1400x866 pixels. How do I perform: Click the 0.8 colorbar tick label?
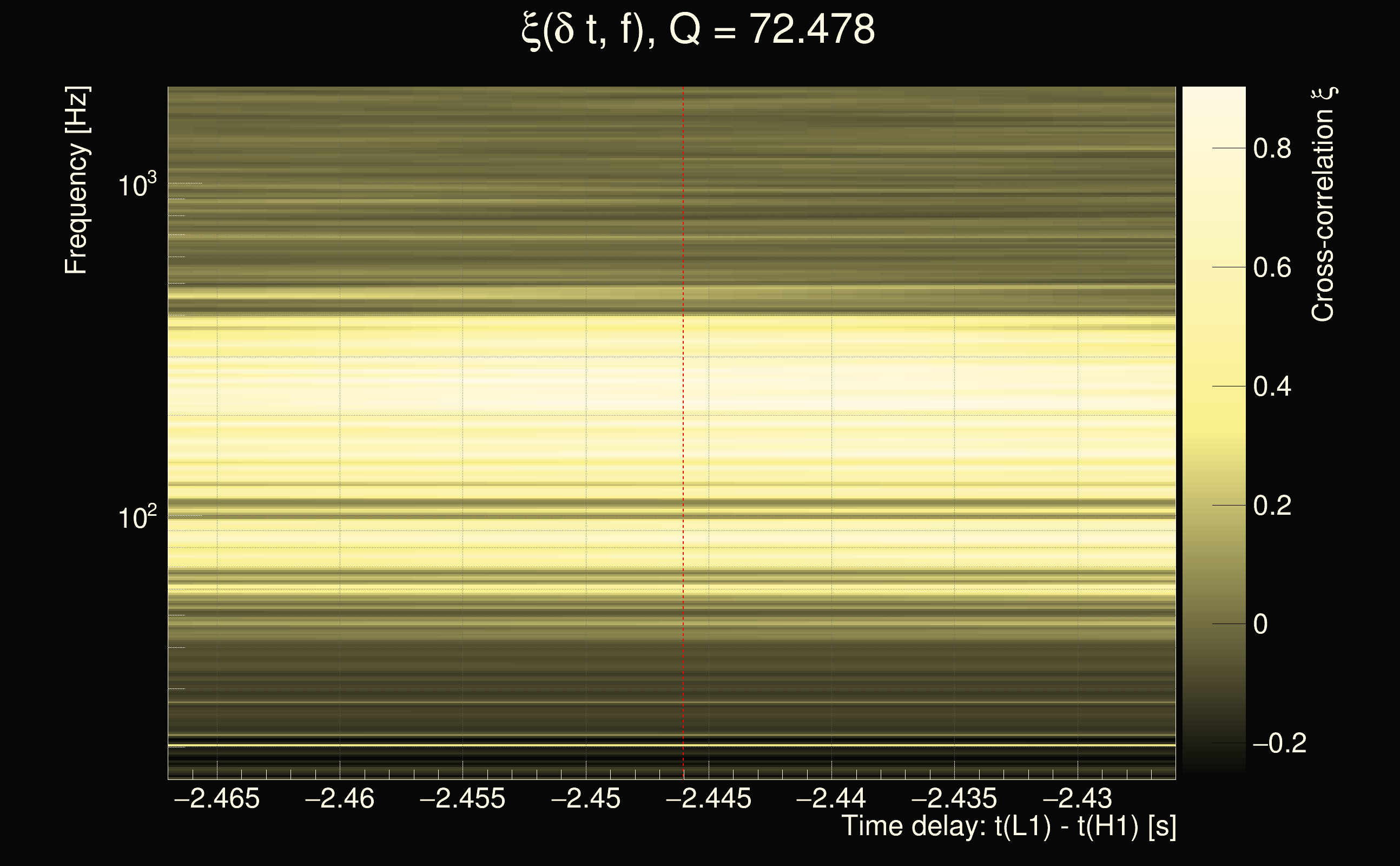click(1272, 149)
